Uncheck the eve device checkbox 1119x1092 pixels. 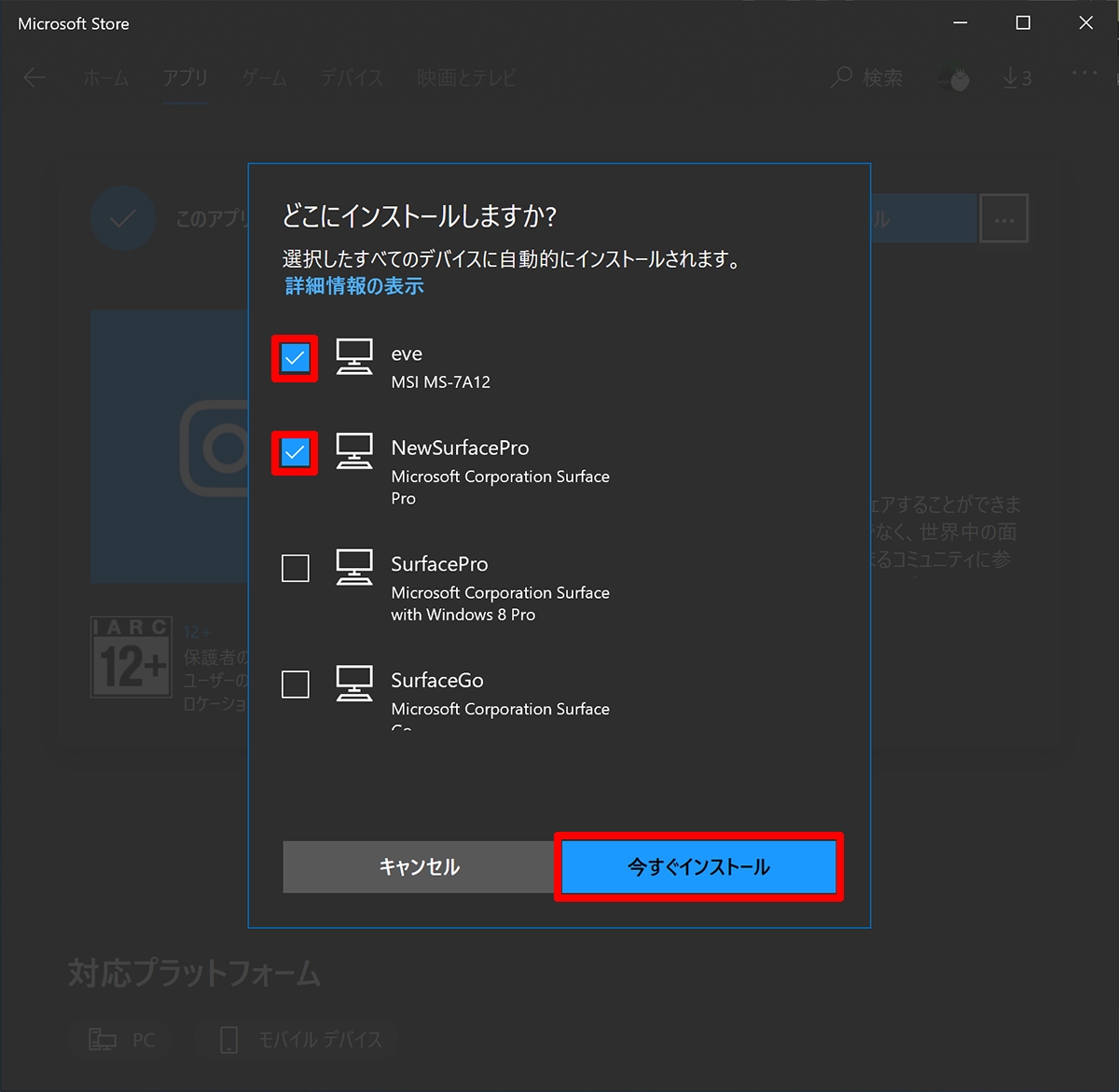(x=295, y=358)
